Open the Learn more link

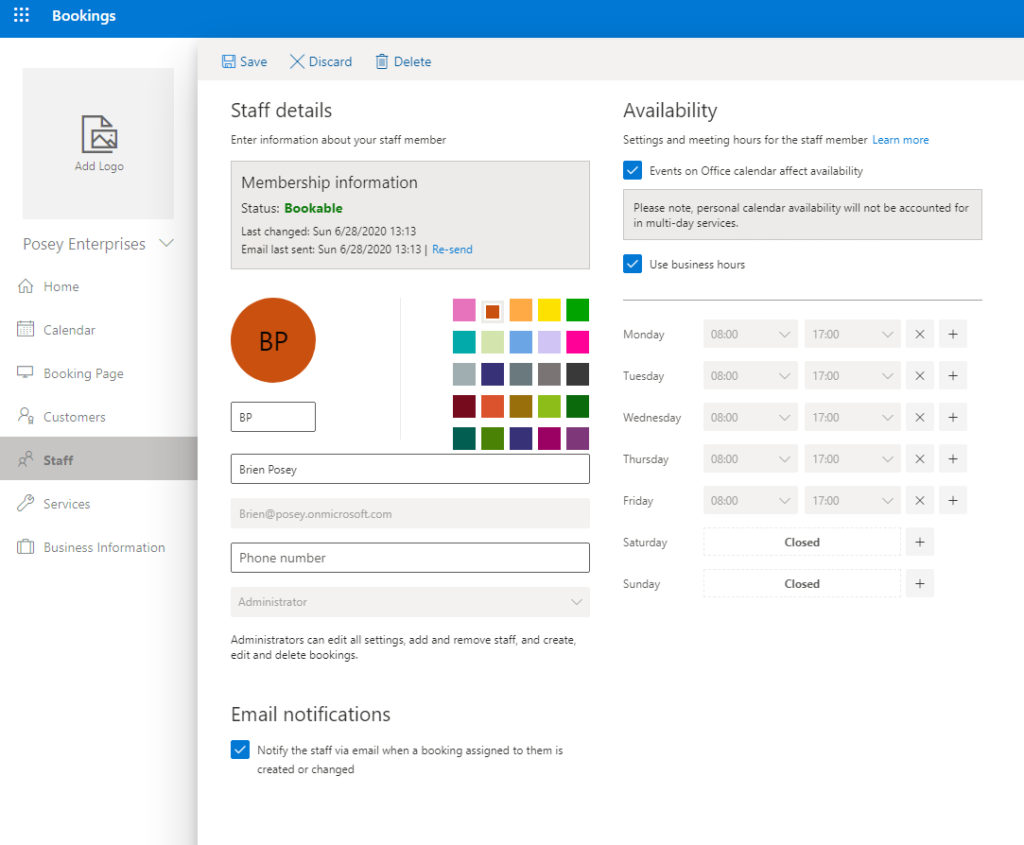(900, 140)
